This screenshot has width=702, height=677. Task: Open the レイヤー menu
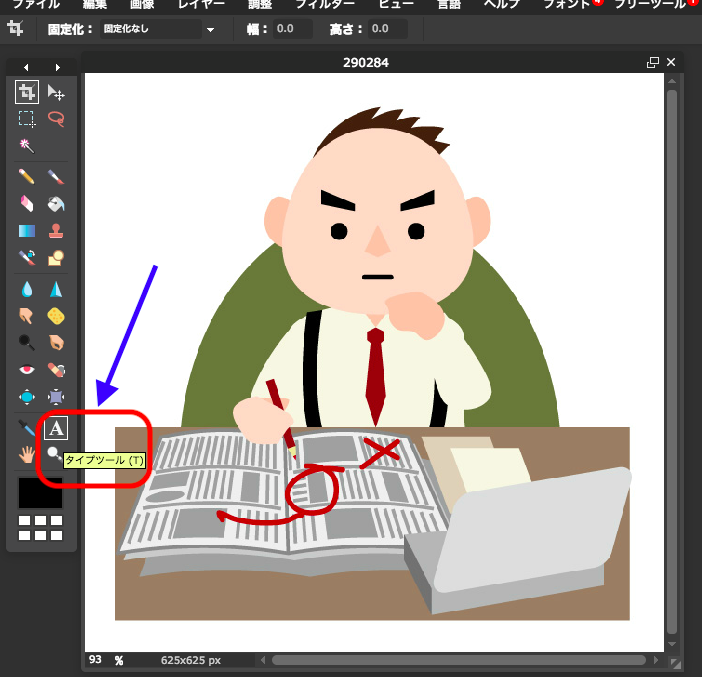coord(201,4)
